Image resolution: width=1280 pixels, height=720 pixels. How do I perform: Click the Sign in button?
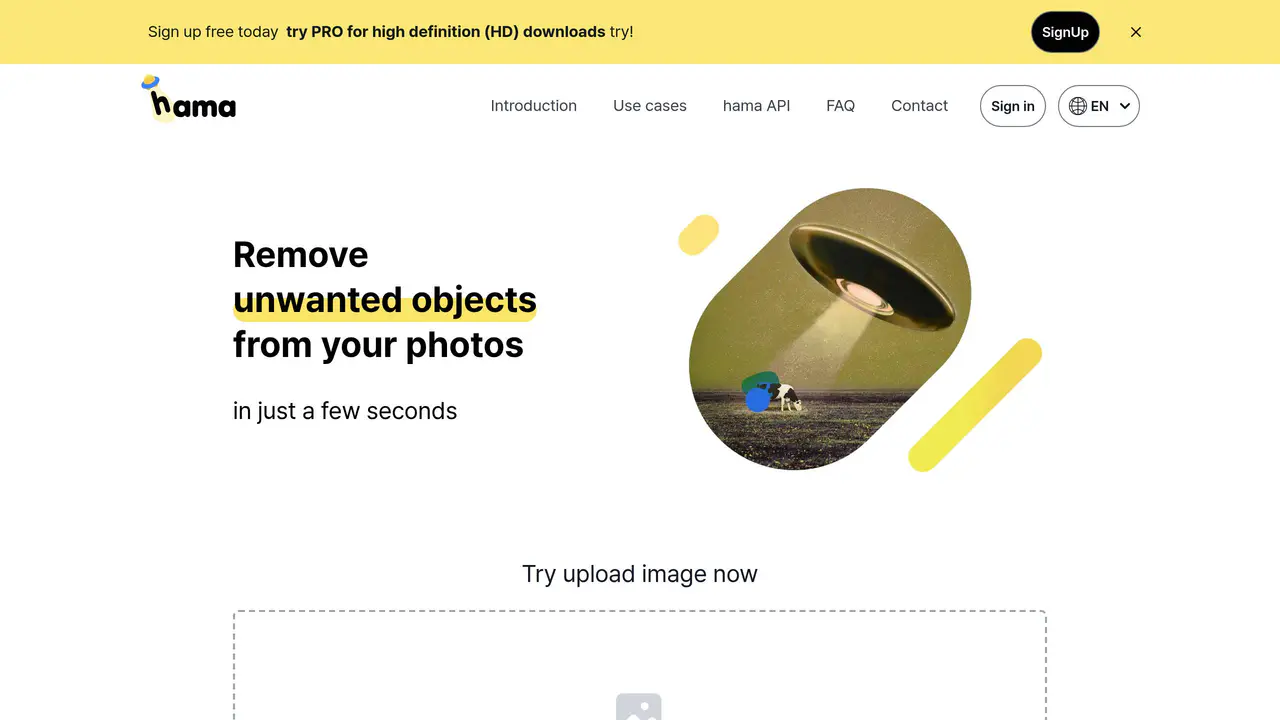(1013, 106)
